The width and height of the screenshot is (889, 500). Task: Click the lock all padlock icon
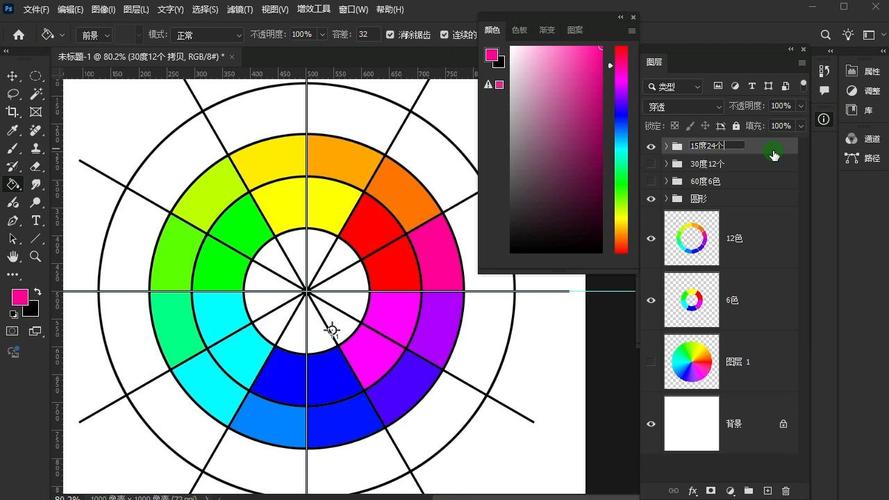[x=736, y=125]
